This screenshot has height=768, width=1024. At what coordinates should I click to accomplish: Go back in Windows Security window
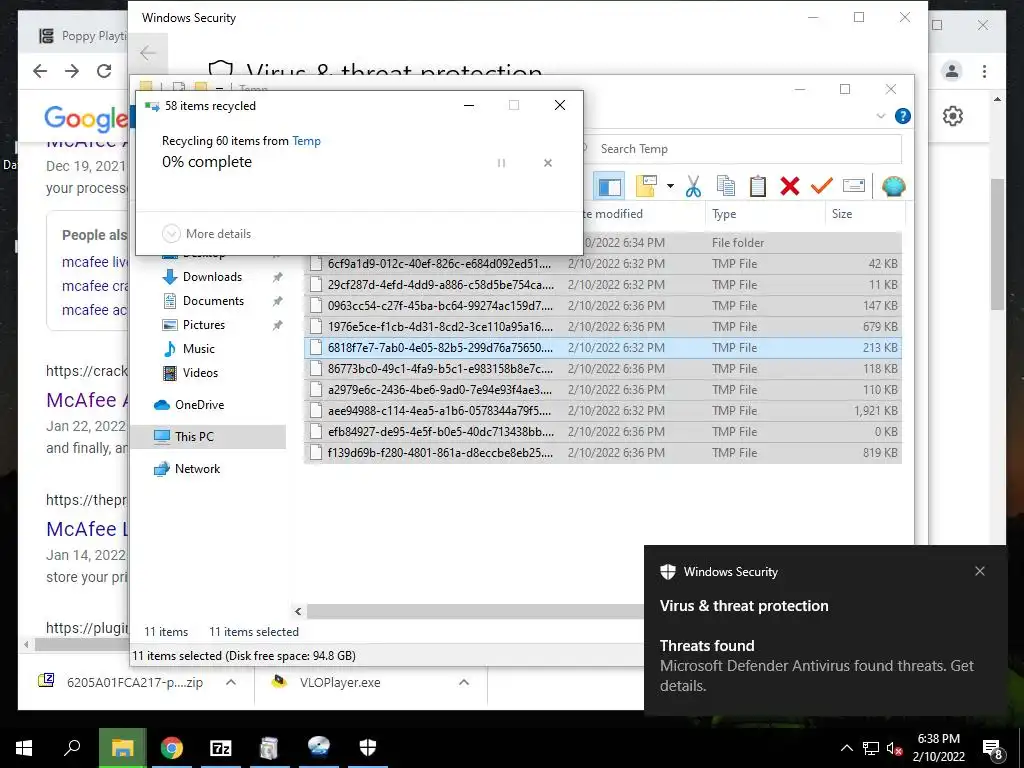(x=148, y=53)
